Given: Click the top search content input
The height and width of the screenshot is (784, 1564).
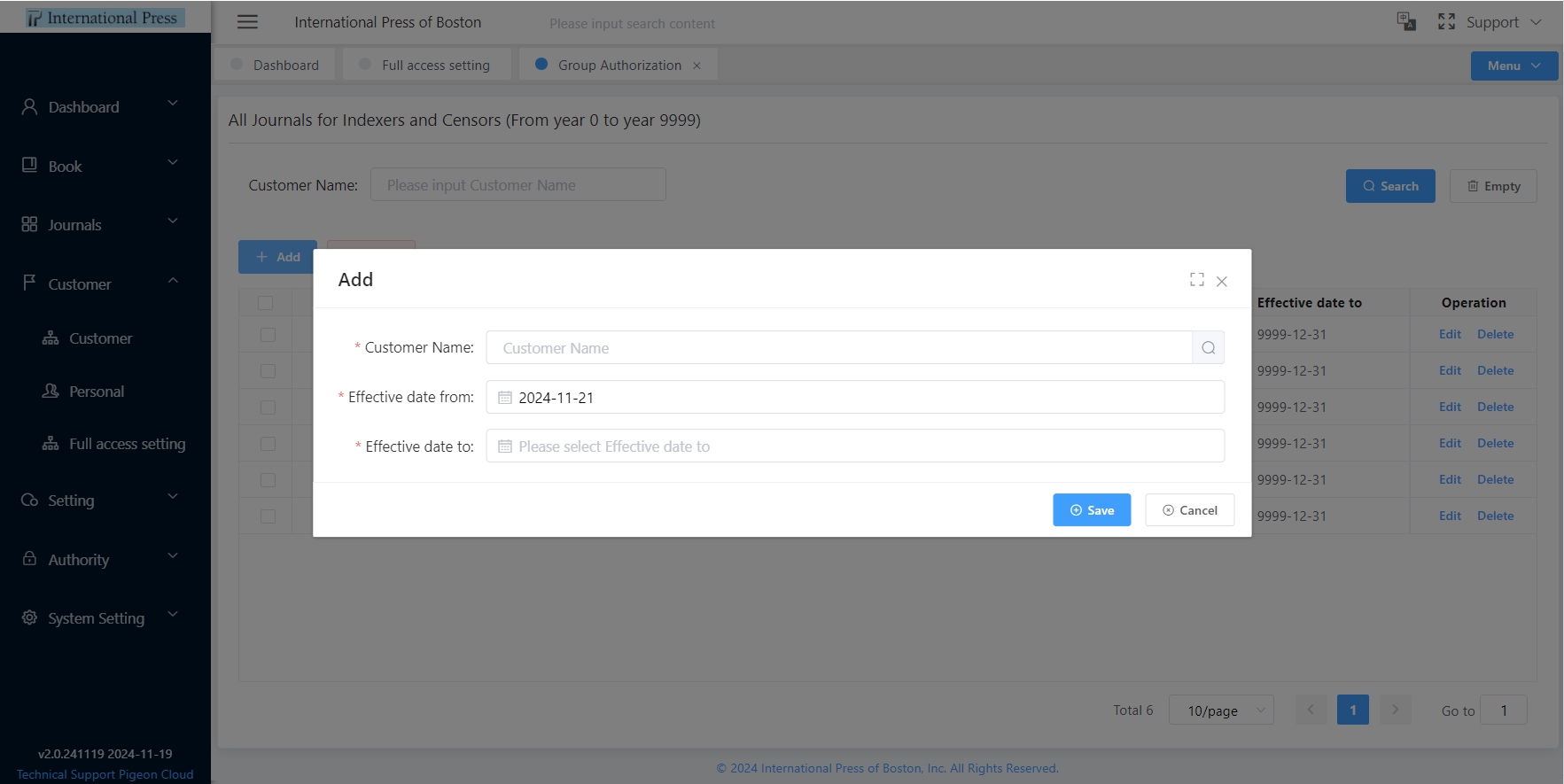Looking at the screenshot, I should pos(632,24).
